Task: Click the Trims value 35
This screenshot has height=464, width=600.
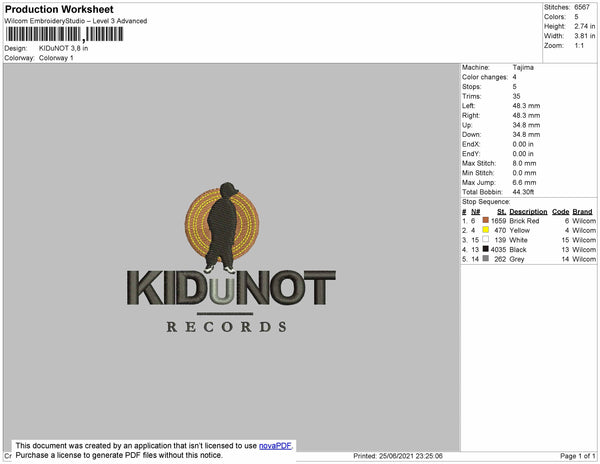Action: click(x=517, y=96)
